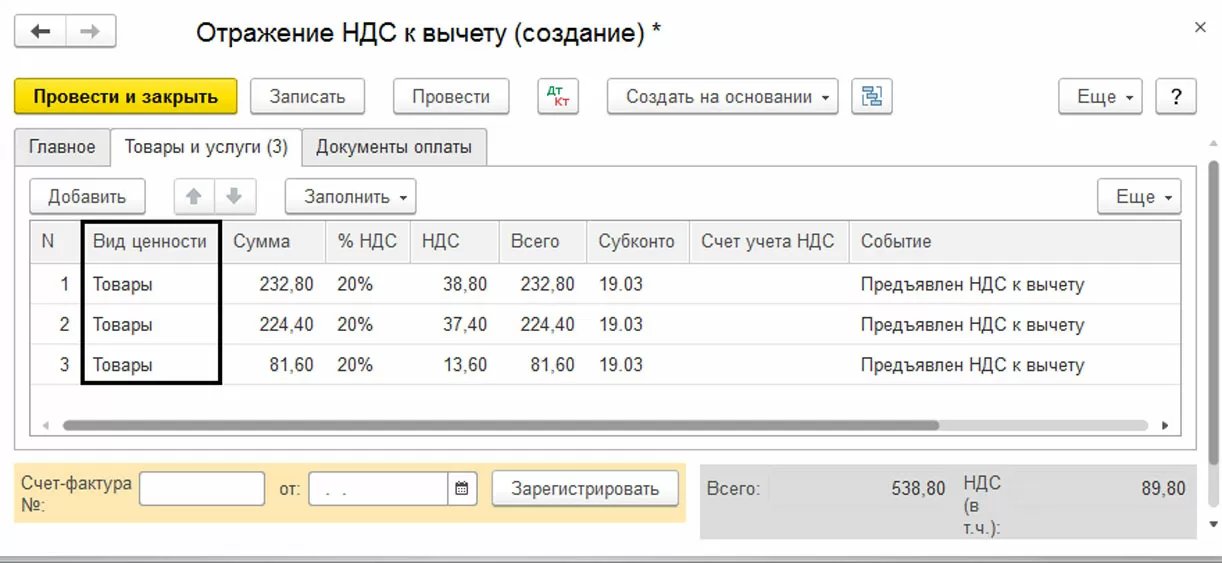Open the Документы оплаты tab
Viewport: 1222px width, 563px height.
(394, 147)
